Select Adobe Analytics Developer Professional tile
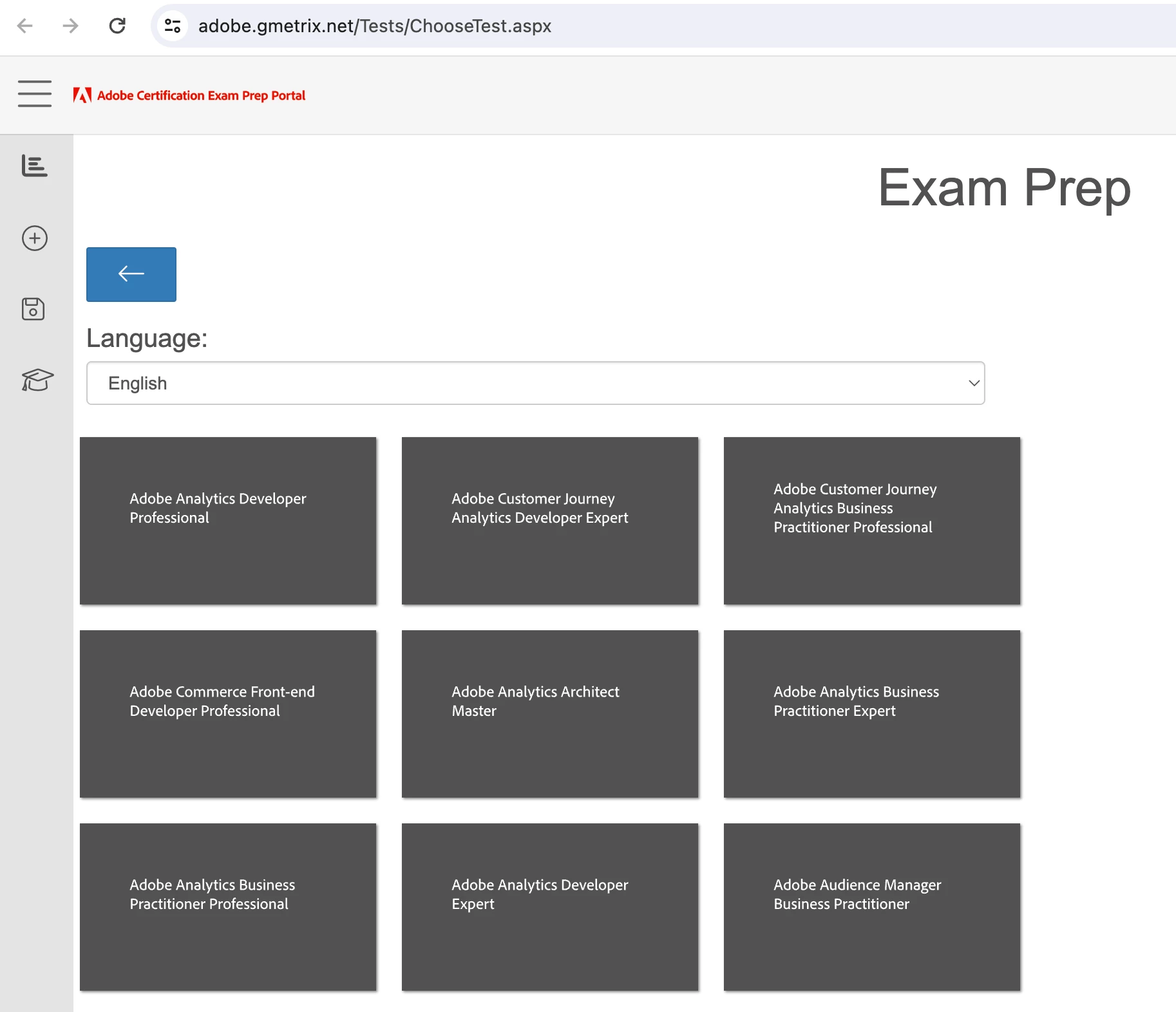The width and height of the screenshot is (1176, 1012). click(228, 521)
